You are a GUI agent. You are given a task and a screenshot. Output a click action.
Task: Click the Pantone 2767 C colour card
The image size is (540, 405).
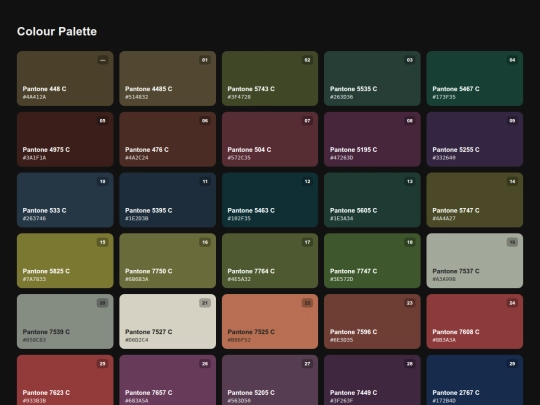475,380
